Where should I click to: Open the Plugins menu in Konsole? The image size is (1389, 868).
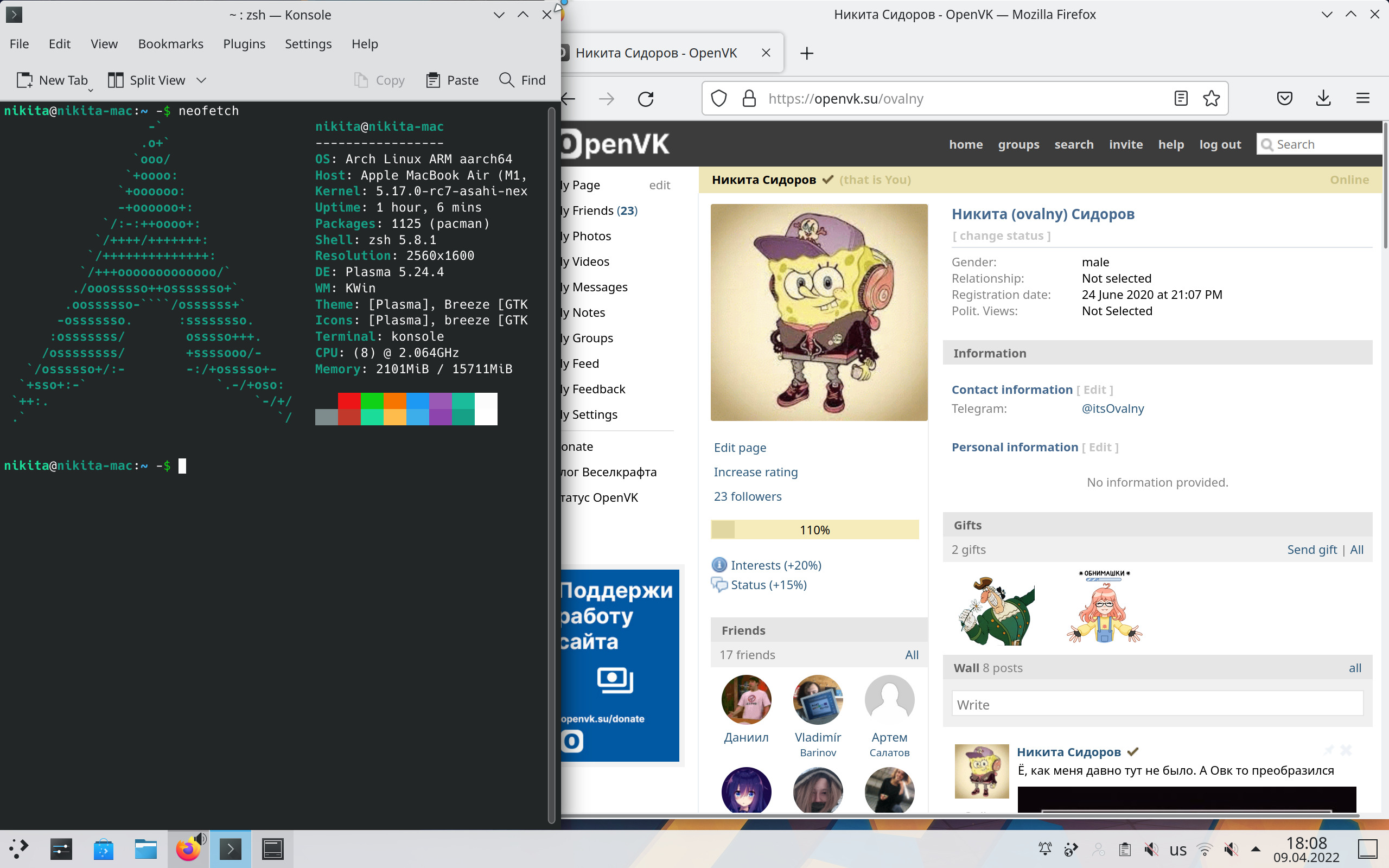[x=244, y=44]
